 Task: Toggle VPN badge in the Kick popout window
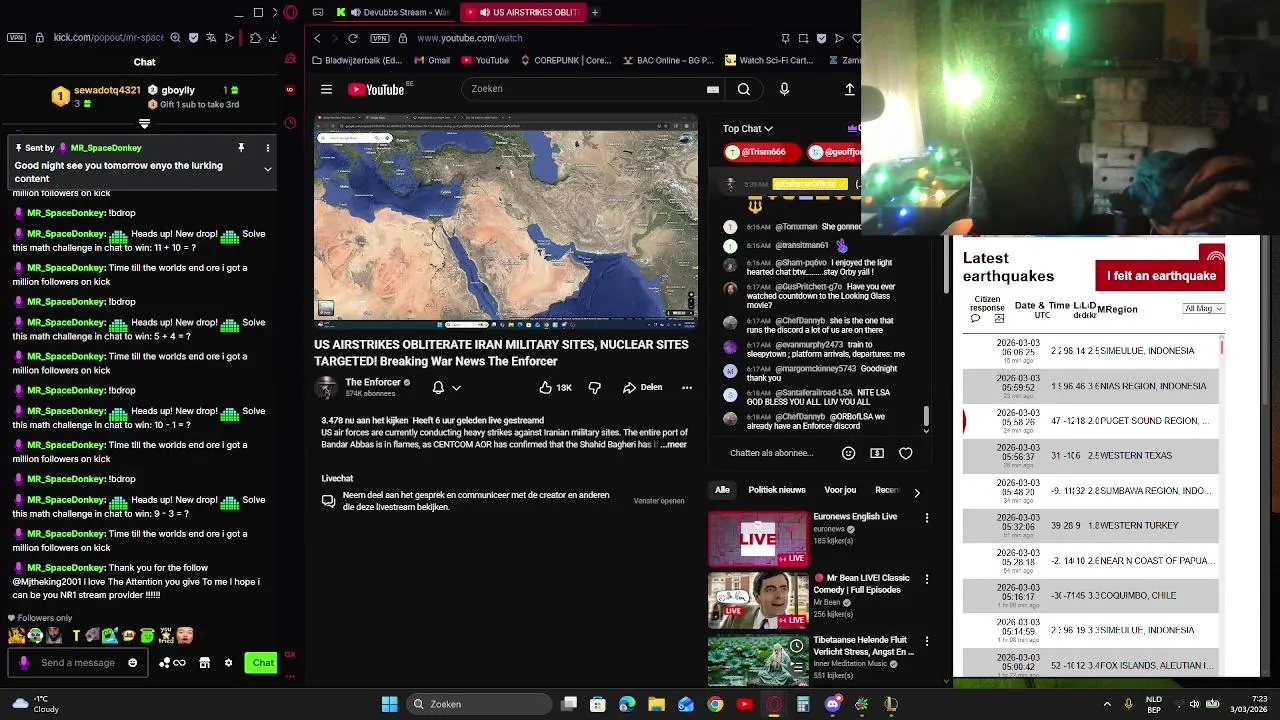coord(16,37)
